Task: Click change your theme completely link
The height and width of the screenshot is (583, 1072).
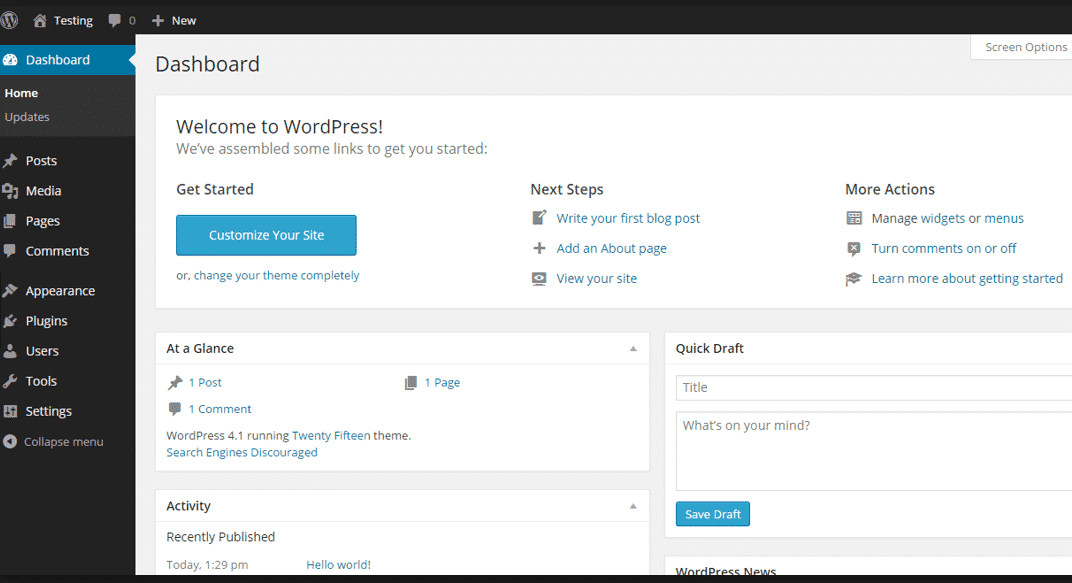Action: click(x=276, y=275)
